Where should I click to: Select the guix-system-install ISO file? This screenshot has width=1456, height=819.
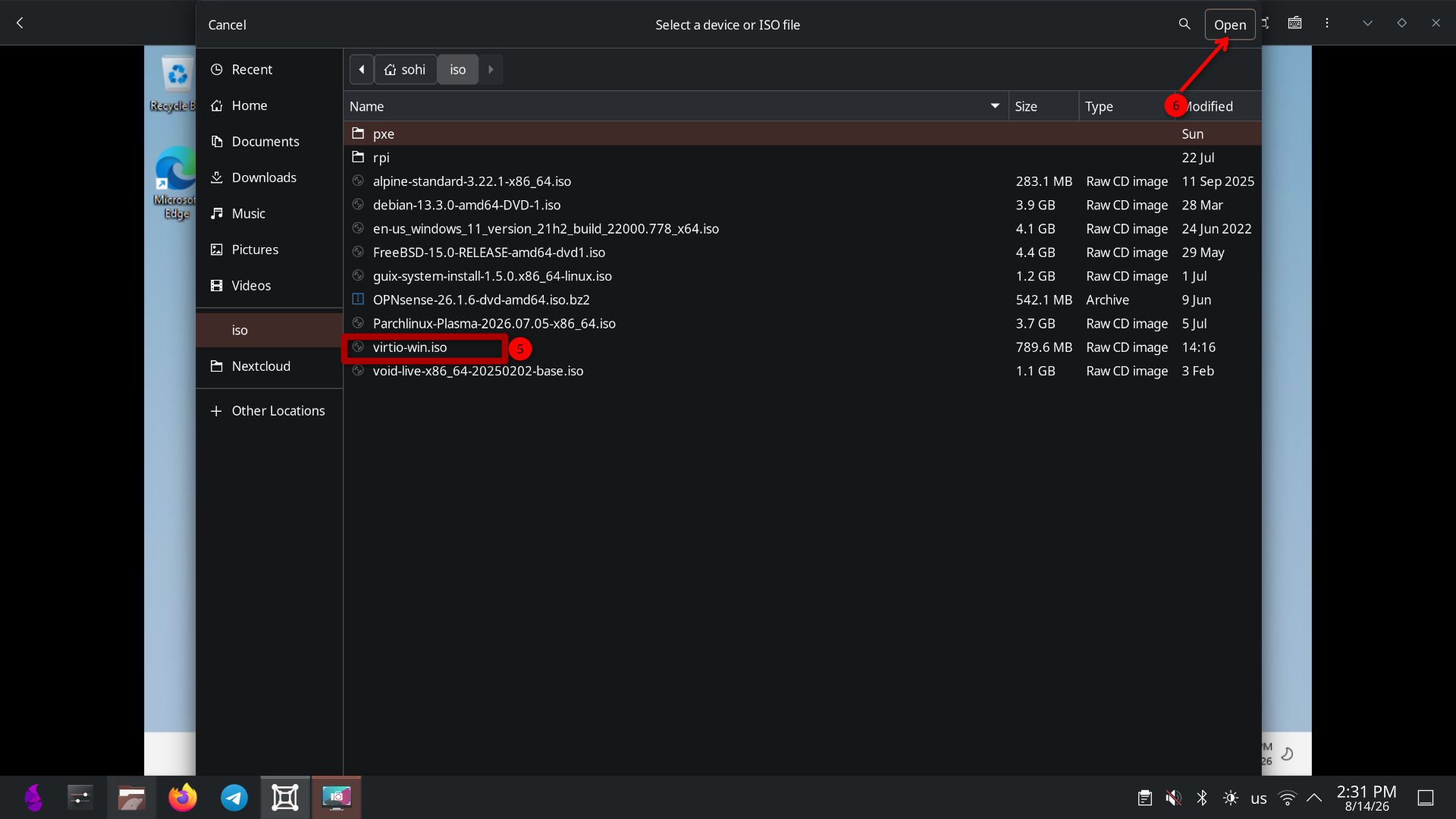click(802, 276)
